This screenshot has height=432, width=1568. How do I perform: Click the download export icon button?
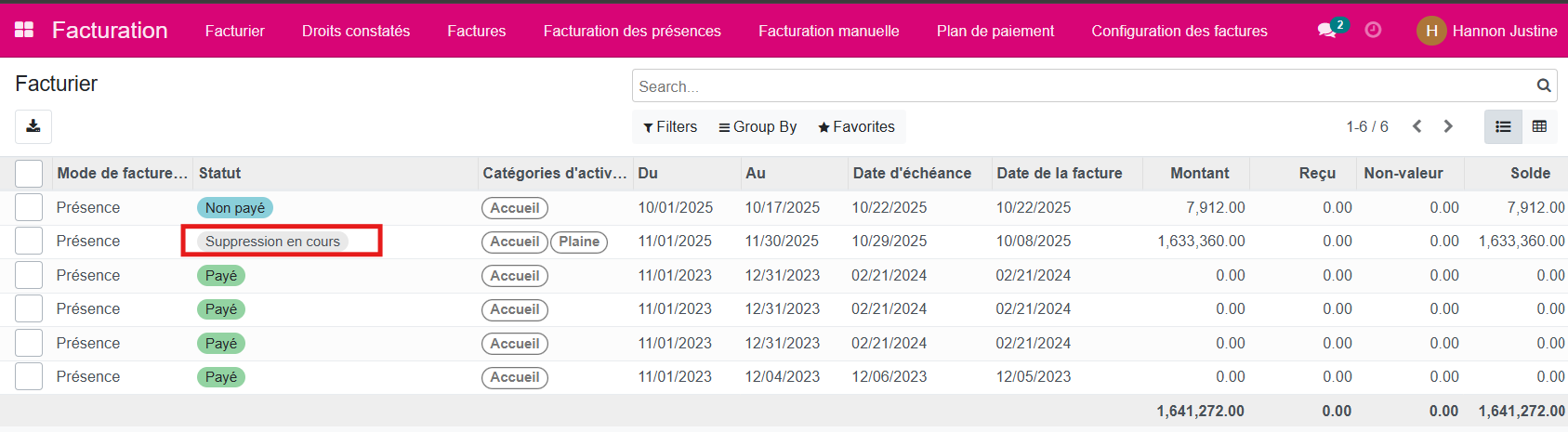(33, 126)
